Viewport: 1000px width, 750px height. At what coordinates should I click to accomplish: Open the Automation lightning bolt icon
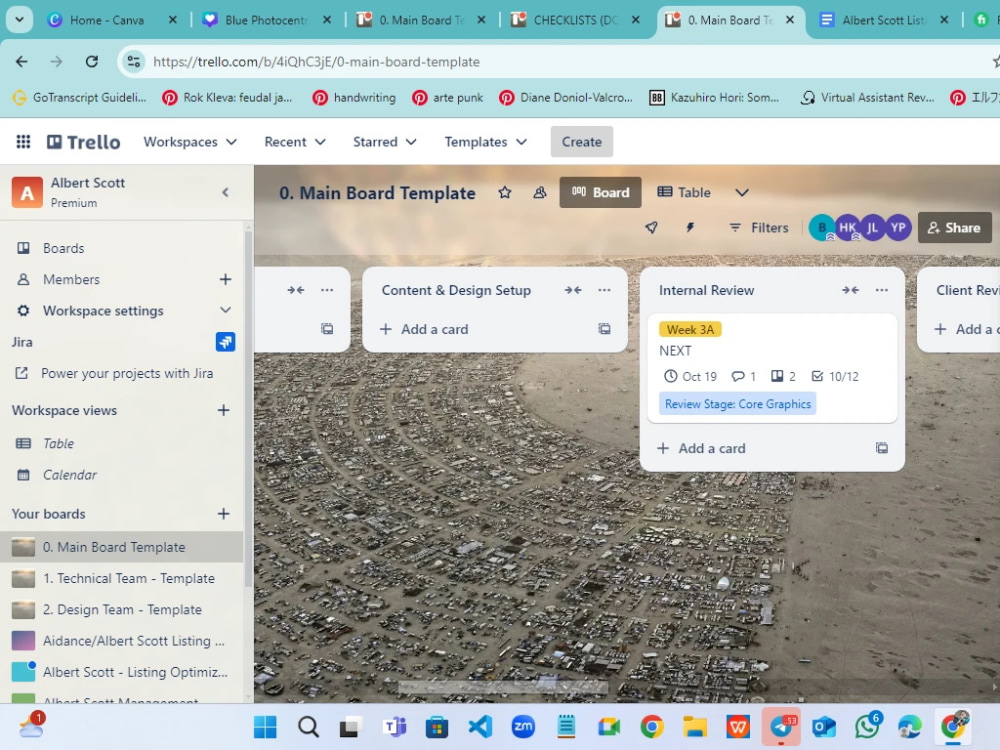(x=690, y=228)
